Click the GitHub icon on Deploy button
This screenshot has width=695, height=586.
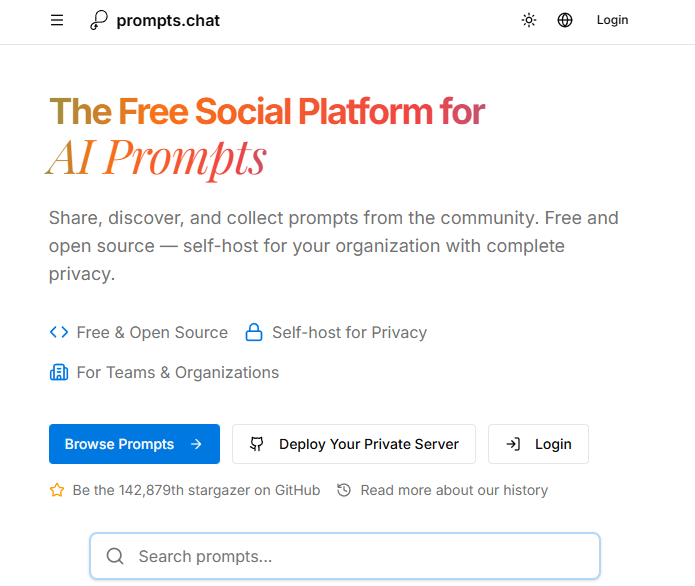tap(257, 444)
